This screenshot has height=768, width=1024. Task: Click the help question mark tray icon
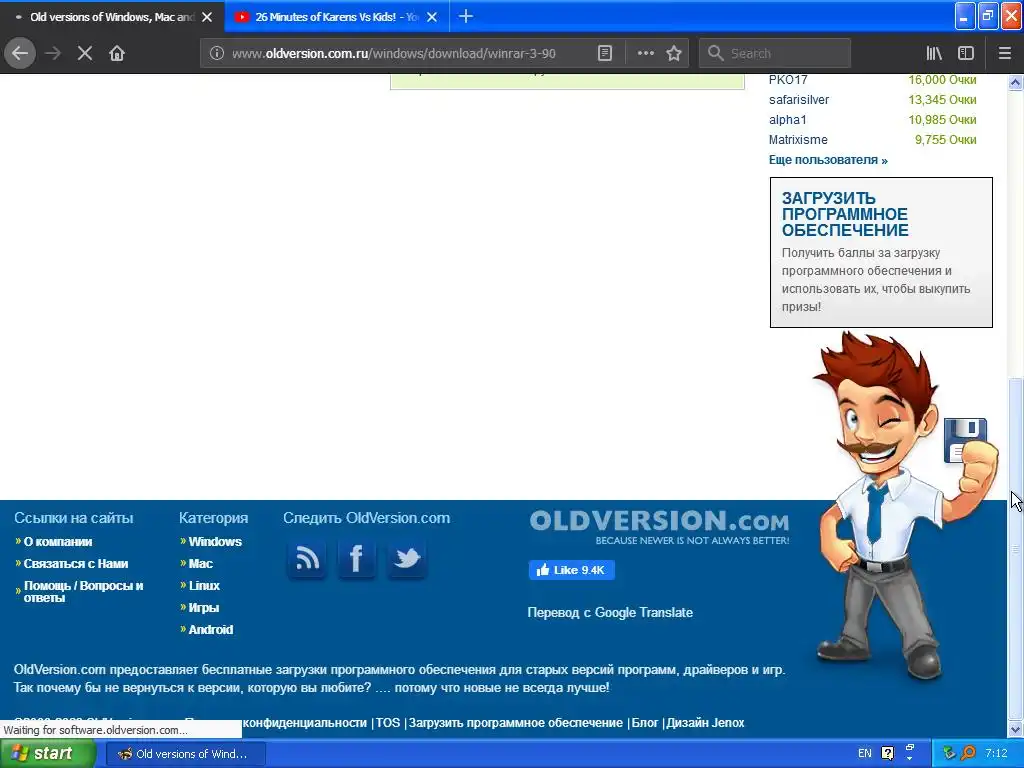pyautogui.click(x=888, y=754)
